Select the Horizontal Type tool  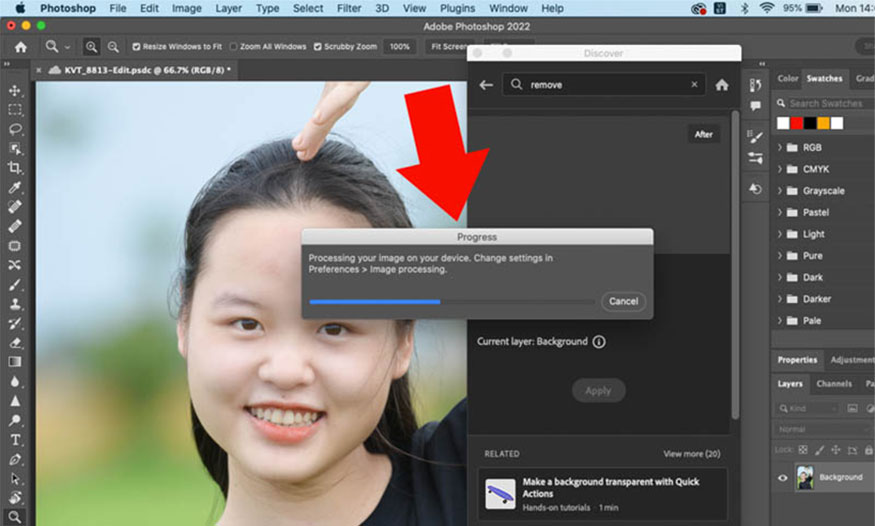coord(15,440)
